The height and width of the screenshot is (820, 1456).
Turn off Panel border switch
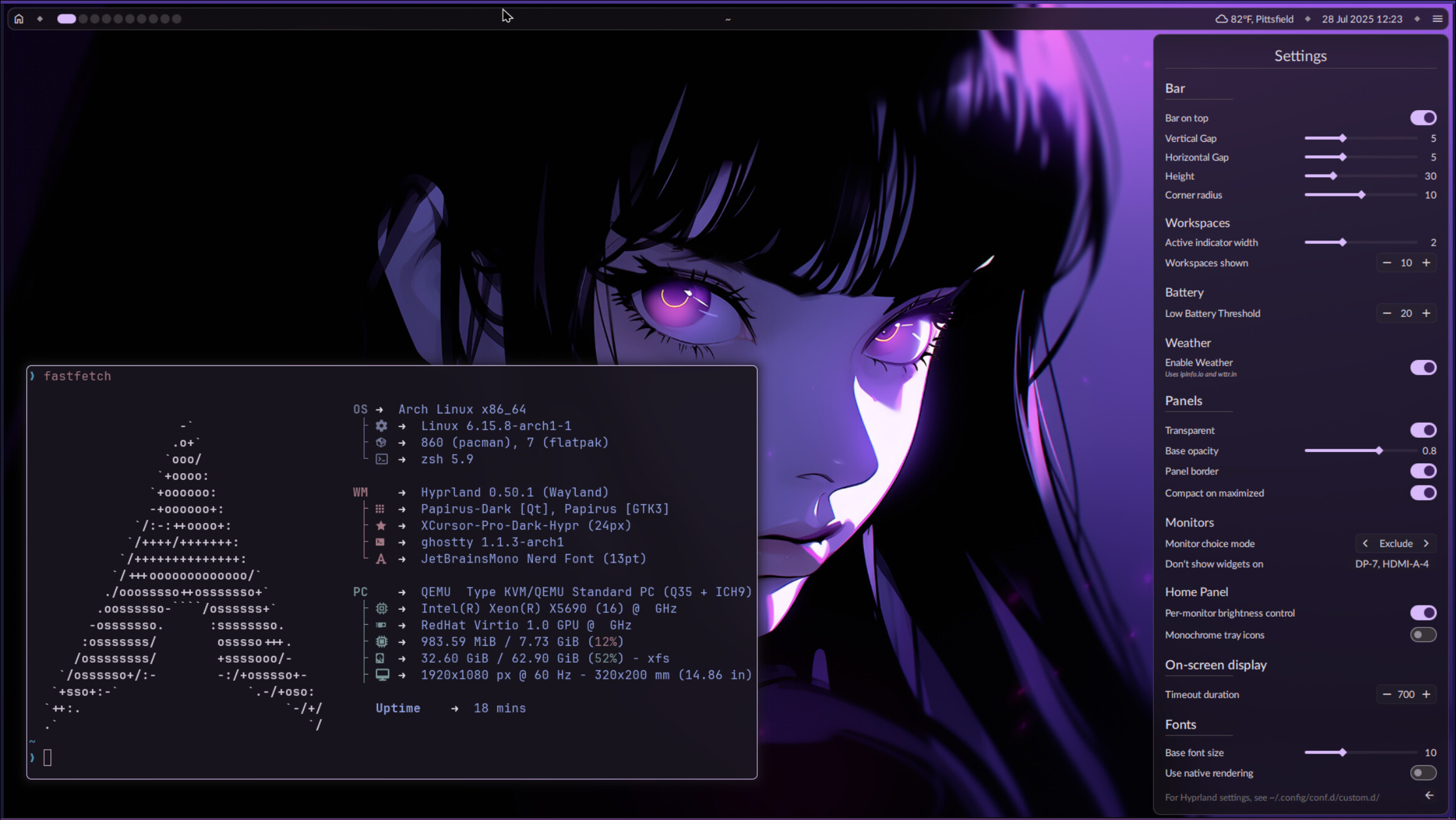pyautogui.click(x=1423, y=471)
